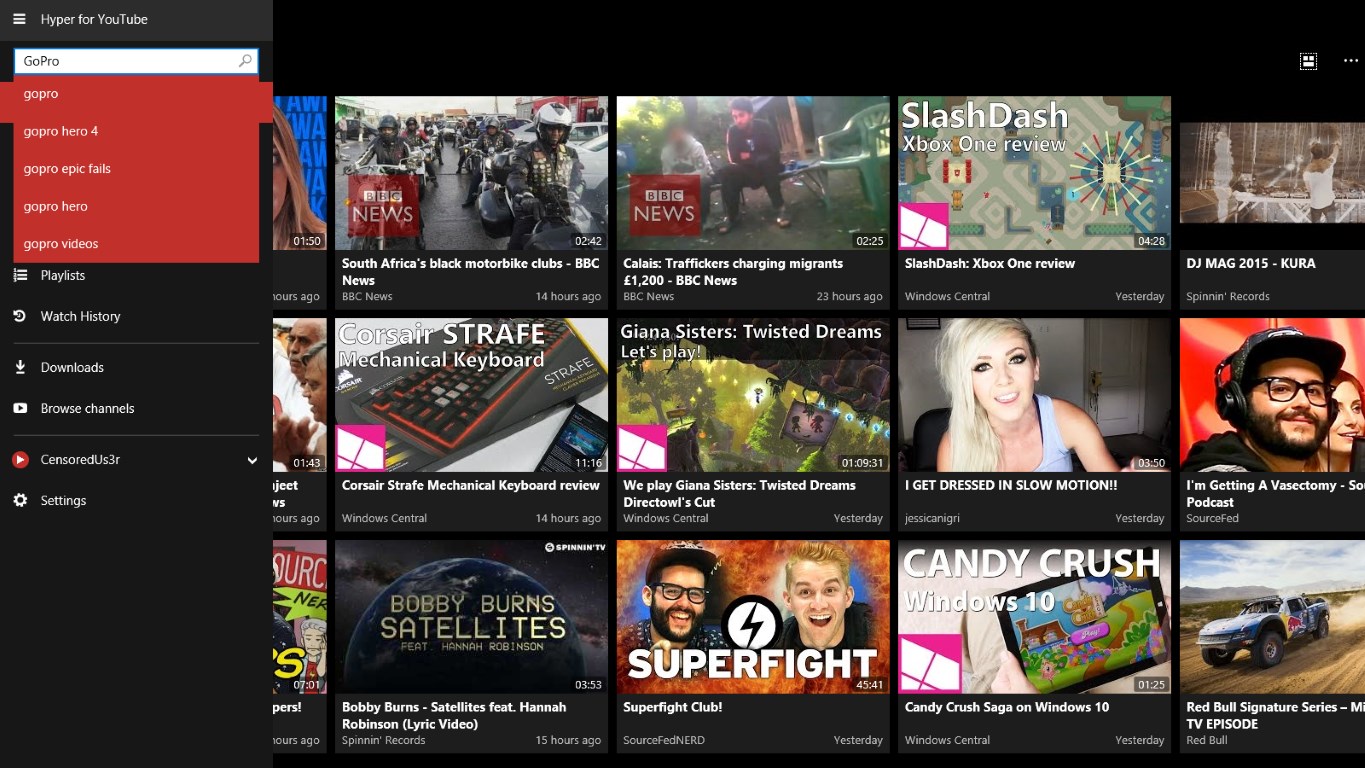Click the Settings gear icon
The width and height of the screenshot is (1365, 768).
pos(20,500)
